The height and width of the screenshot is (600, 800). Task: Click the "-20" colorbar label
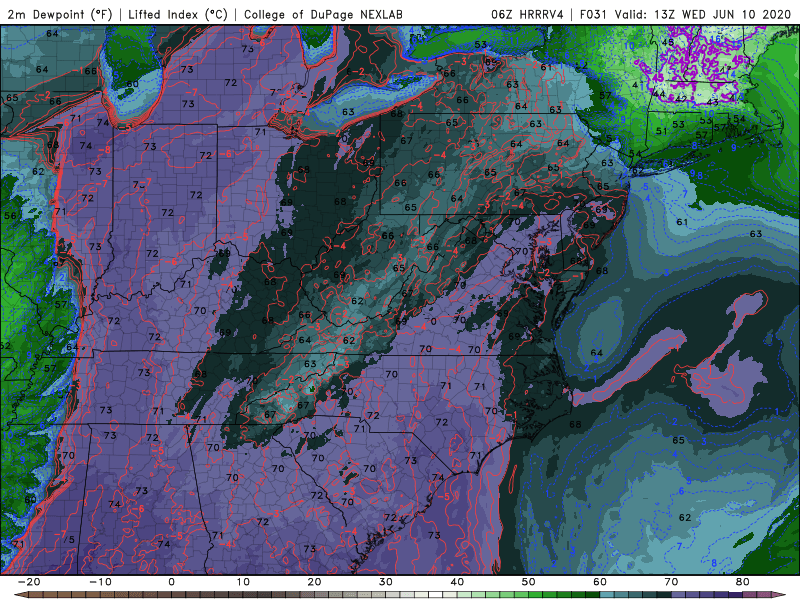click(29, 582)
